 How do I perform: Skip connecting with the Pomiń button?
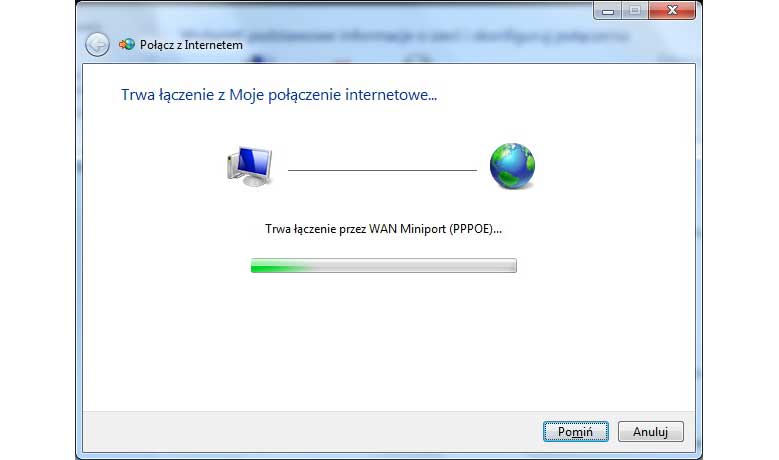pos(575,432)
